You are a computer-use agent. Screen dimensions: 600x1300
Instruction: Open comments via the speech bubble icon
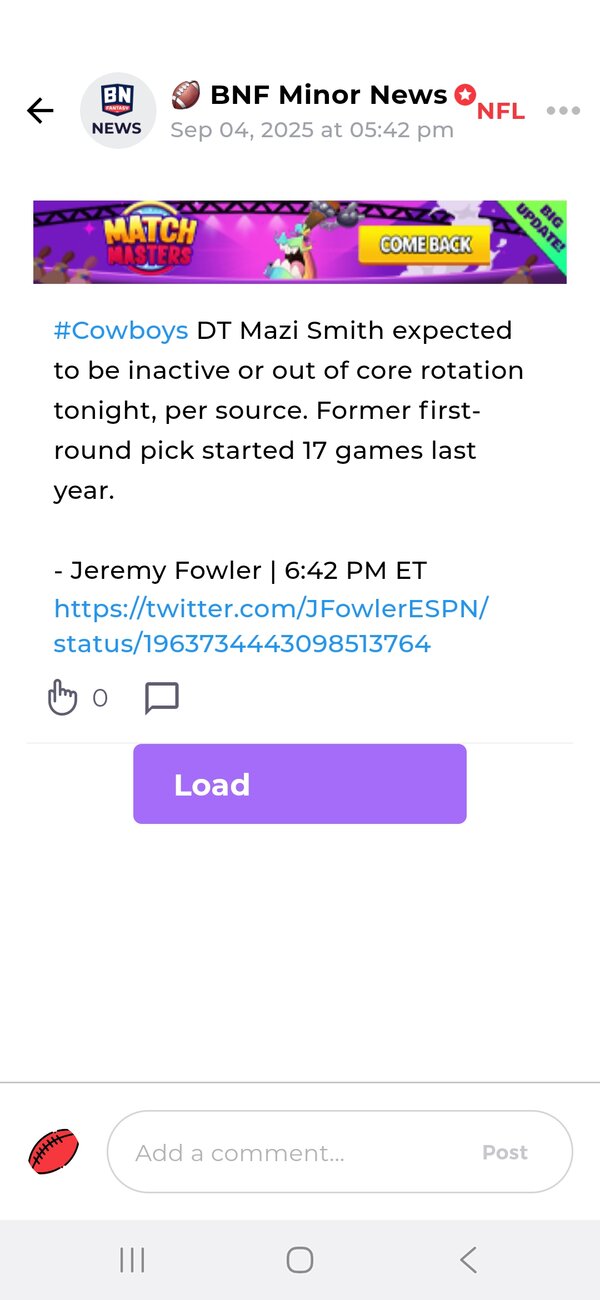[x=162, y=698]
